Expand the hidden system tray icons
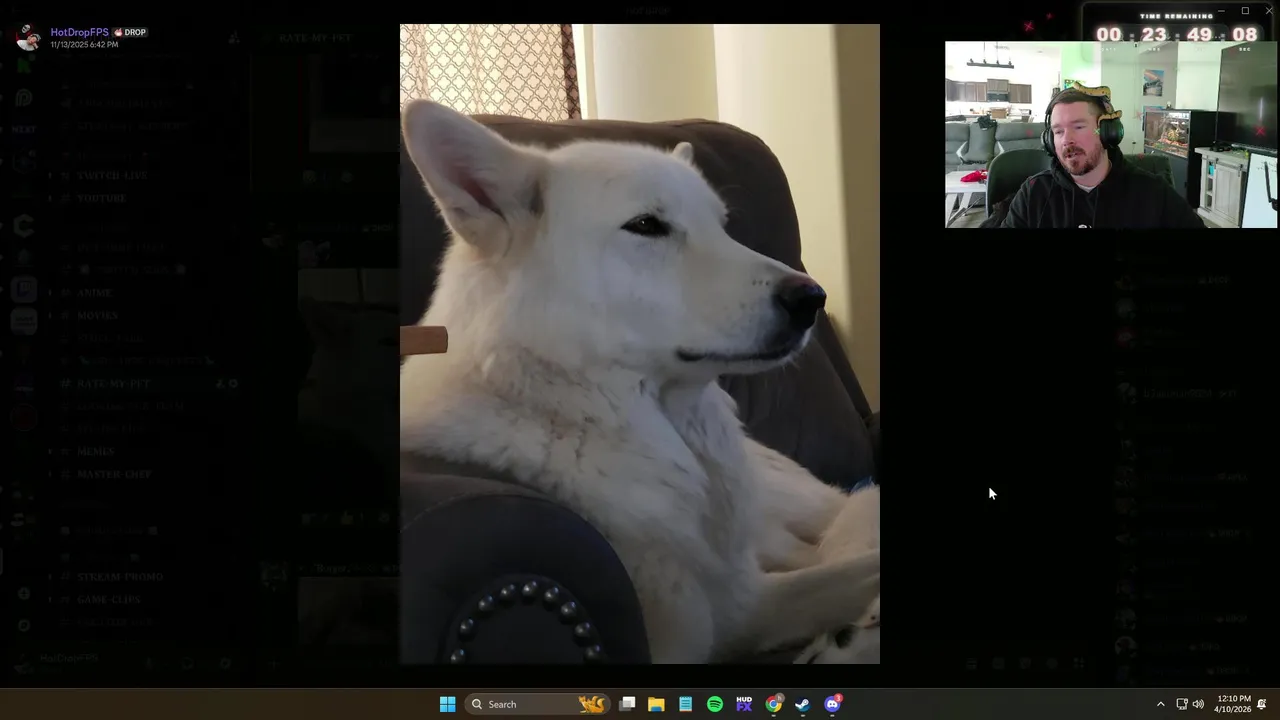Viewport: 1280px width, 720px height. [x=1160, y=704]
